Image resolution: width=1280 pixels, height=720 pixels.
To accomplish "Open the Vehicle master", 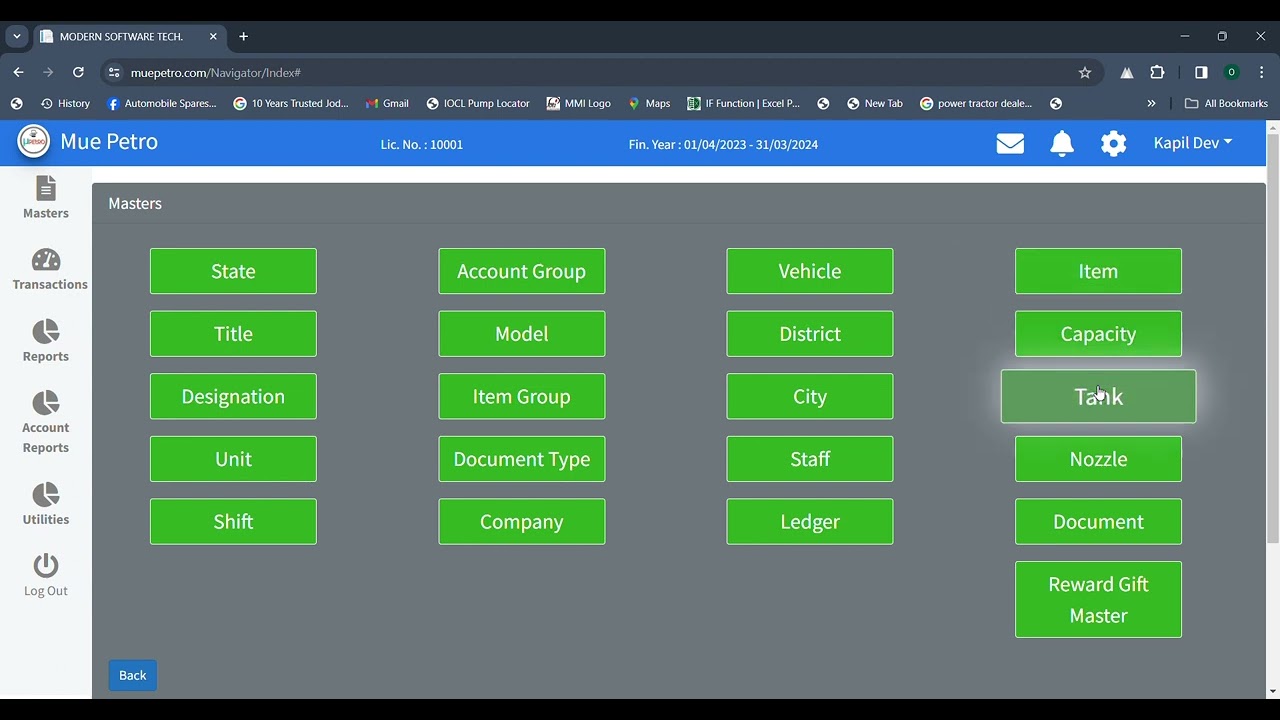I will tap(810, 271).
